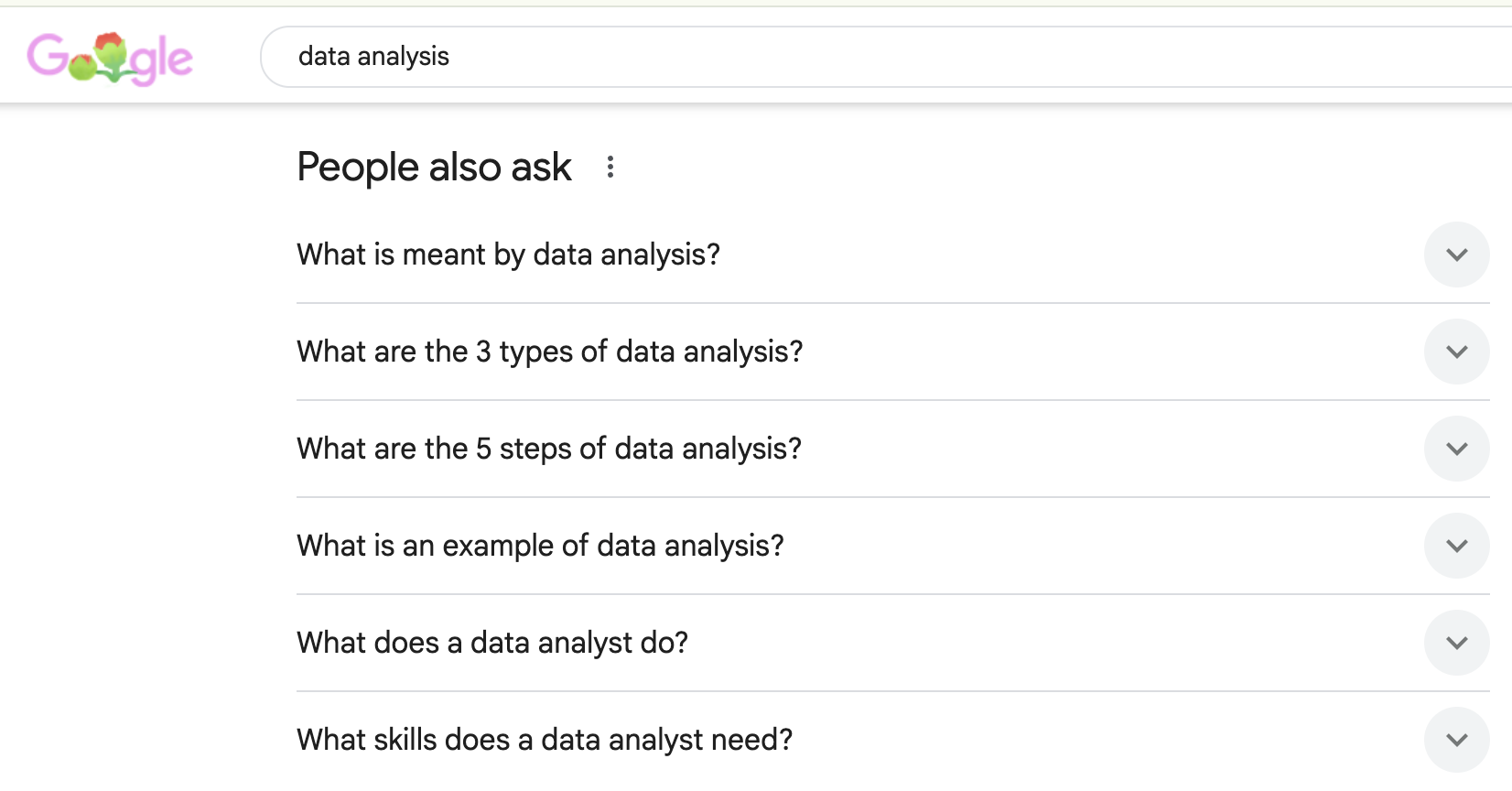Click the letters 'gle' of the Google logo
The height and width of the screenshot is (791, 1512).
click(161, 61)
